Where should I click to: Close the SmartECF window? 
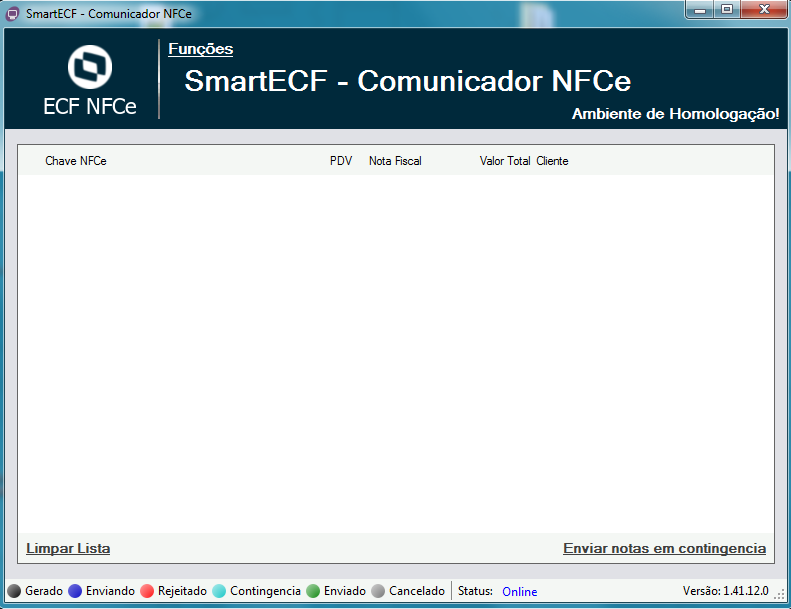tap(764, 9)
